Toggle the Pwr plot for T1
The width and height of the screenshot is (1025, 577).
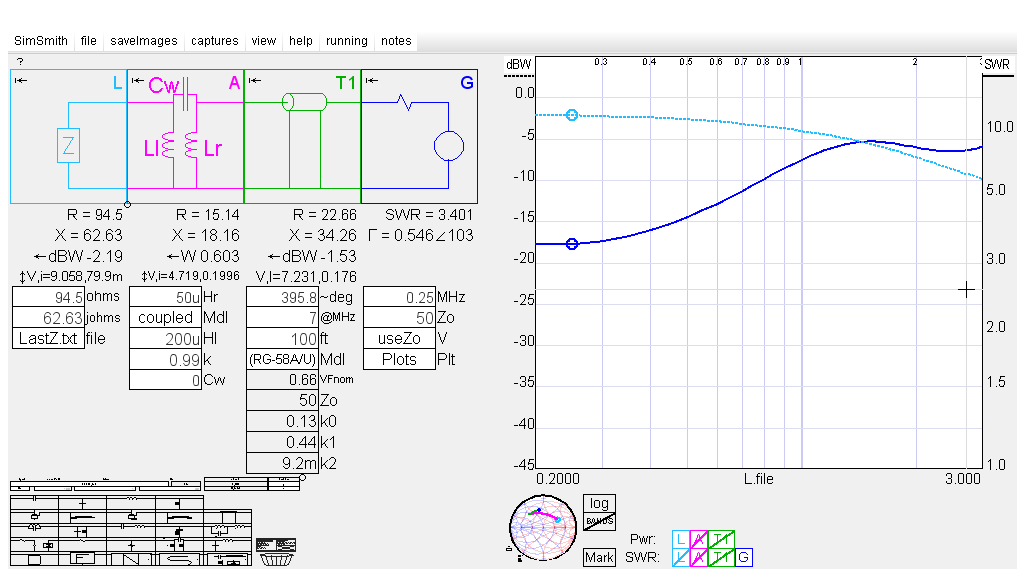[x=722, y=540]
